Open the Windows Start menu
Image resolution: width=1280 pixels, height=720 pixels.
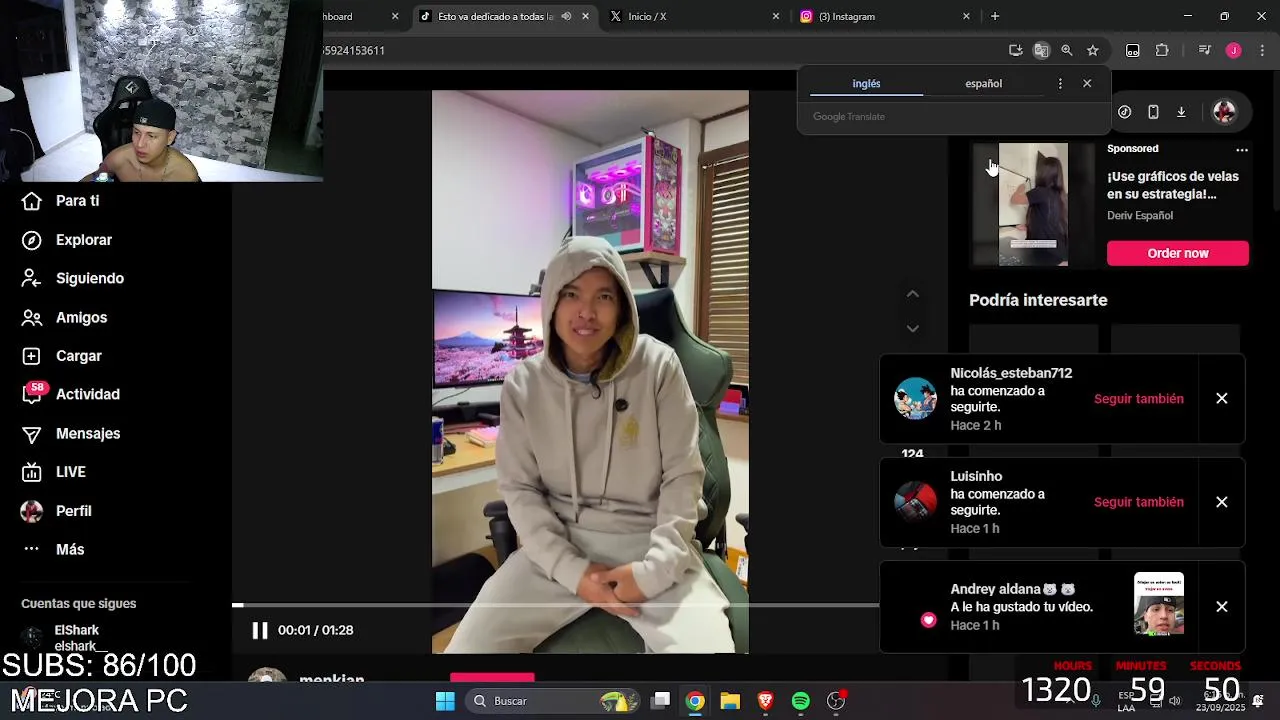click(445, 701)
